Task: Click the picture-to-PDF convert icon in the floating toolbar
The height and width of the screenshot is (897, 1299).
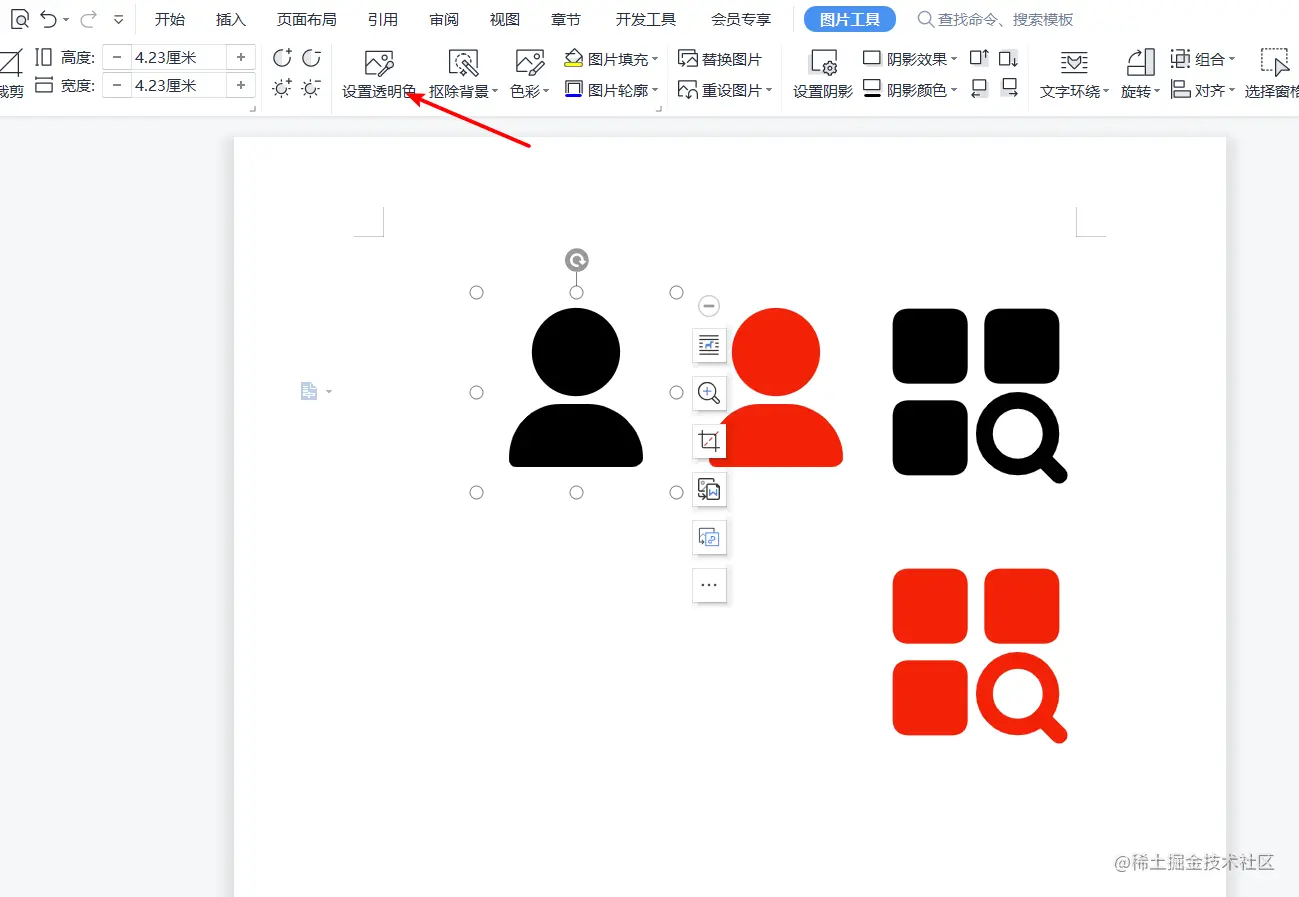Action: (709, 537)
